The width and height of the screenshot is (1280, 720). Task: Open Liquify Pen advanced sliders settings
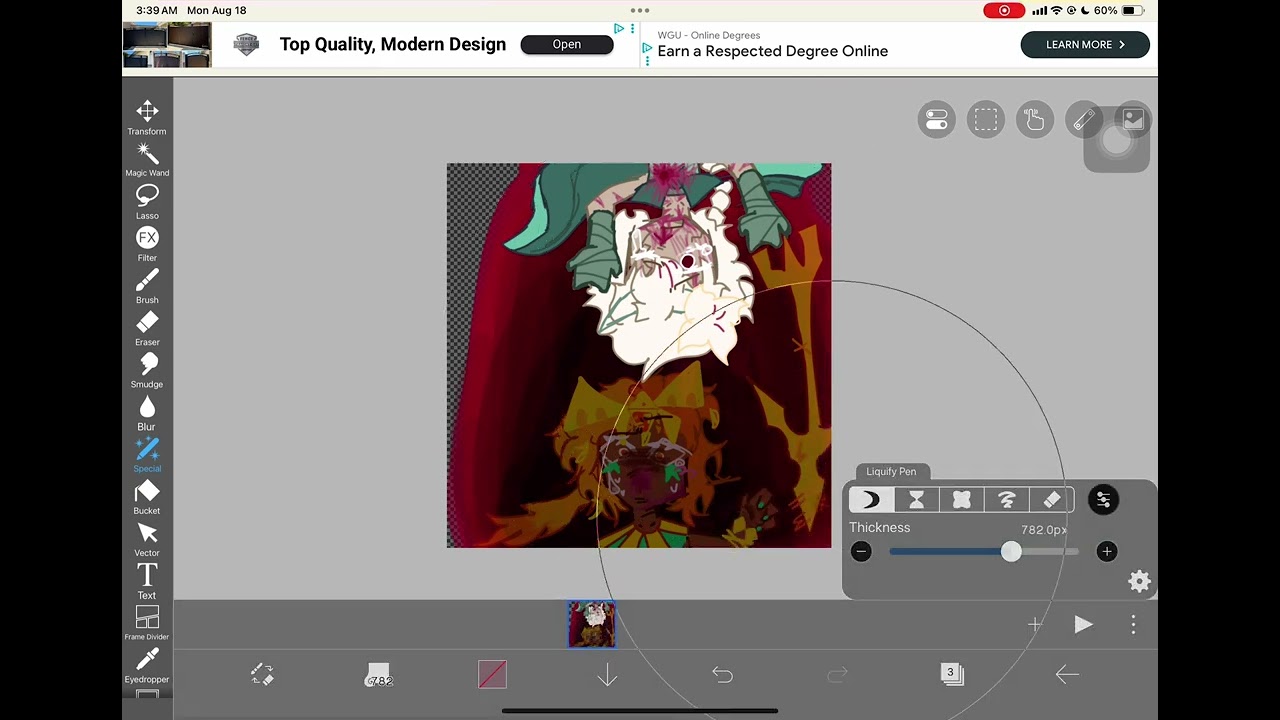tap(1103, 500)
